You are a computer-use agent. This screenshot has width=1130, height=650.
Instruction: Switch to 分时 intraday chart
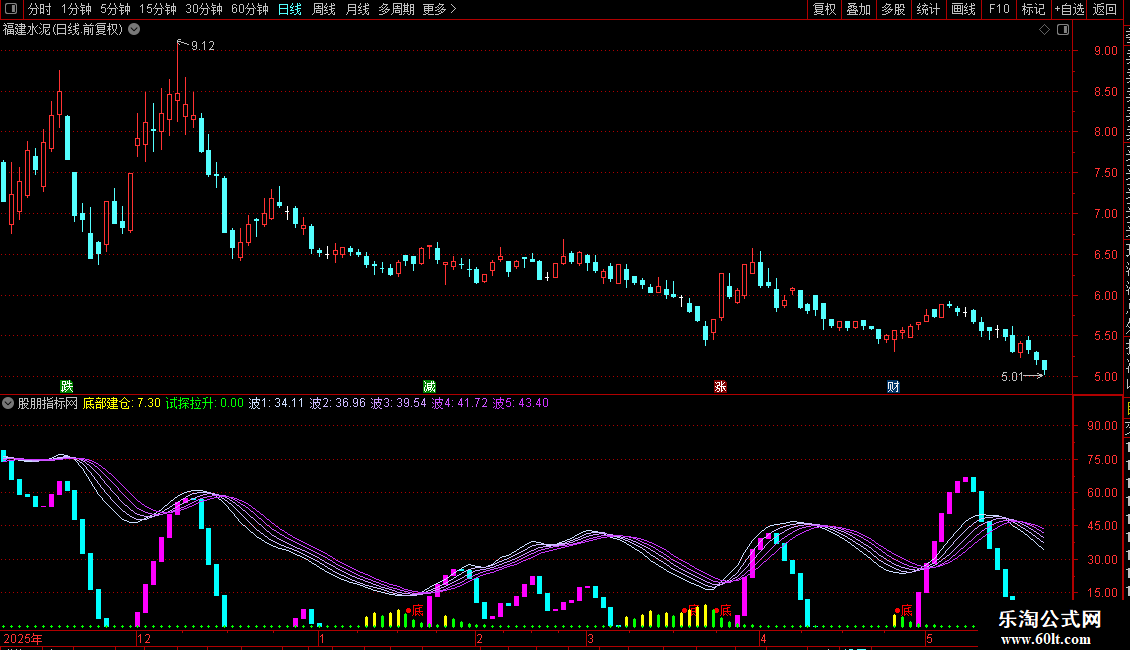click(x=40, y=9)
